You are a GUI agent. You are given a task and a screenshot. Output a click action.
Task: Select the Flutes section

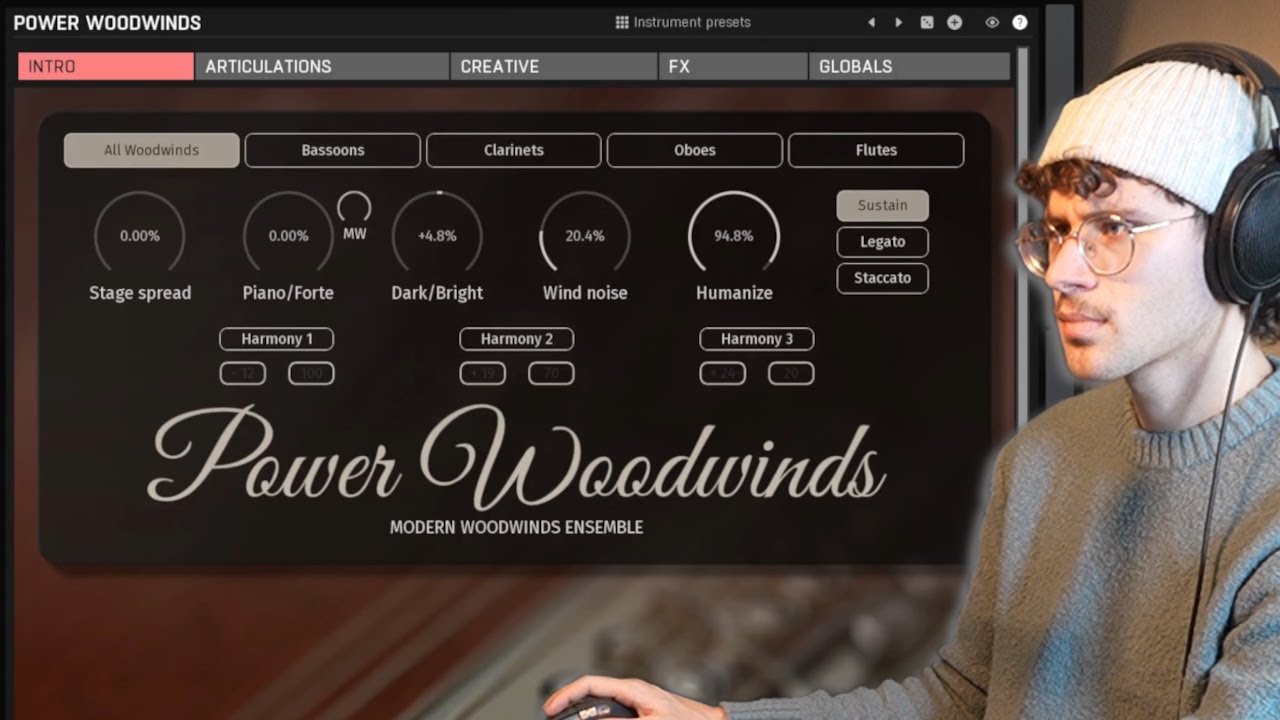pyautogui.click(x=876, y=150)
